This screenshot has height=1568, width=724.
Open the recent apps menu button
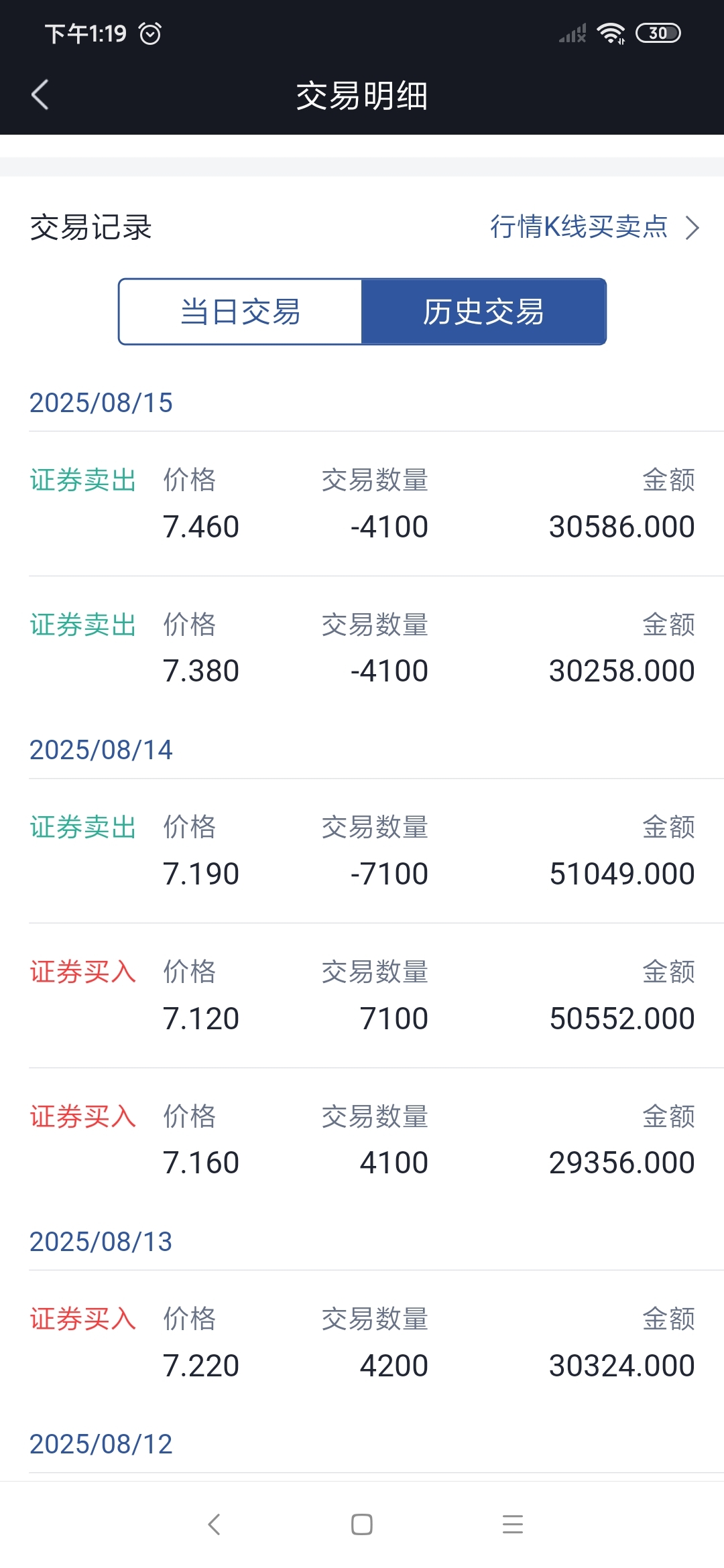pos(513,1524)
